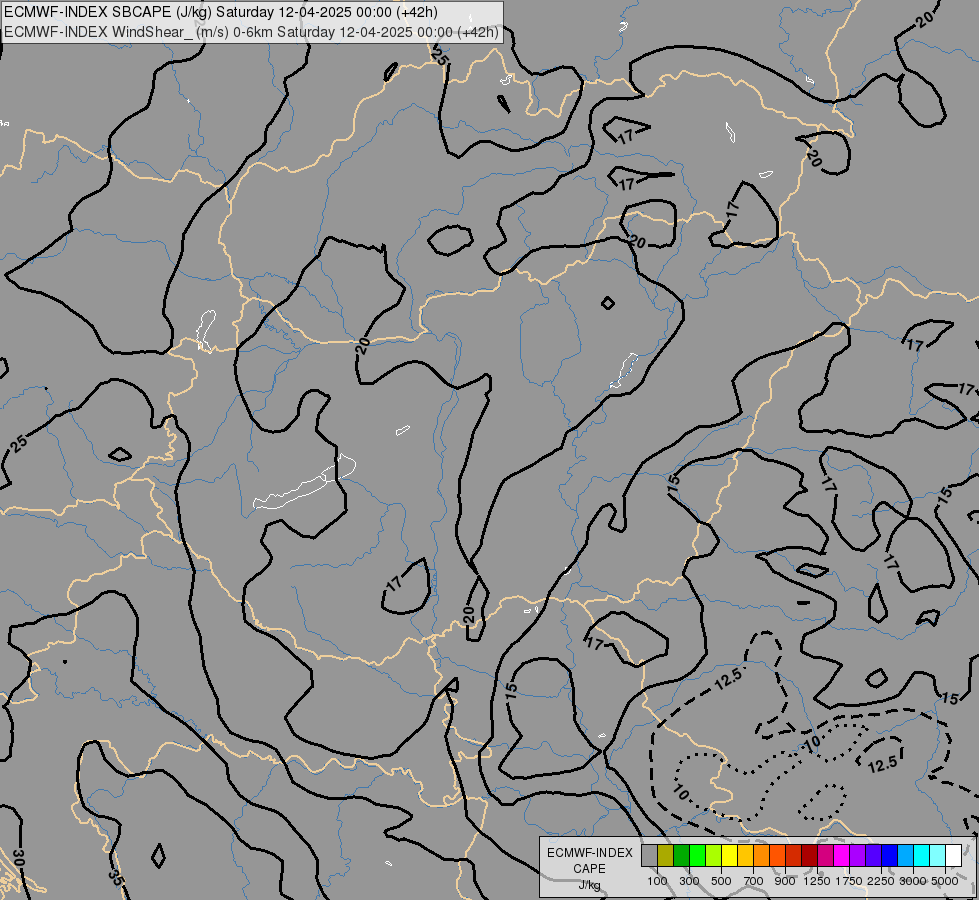Viewport: 979px width, 900px height.
Task: Click the 'J/kg' unit label in legend
Action: tap(589, 886)
